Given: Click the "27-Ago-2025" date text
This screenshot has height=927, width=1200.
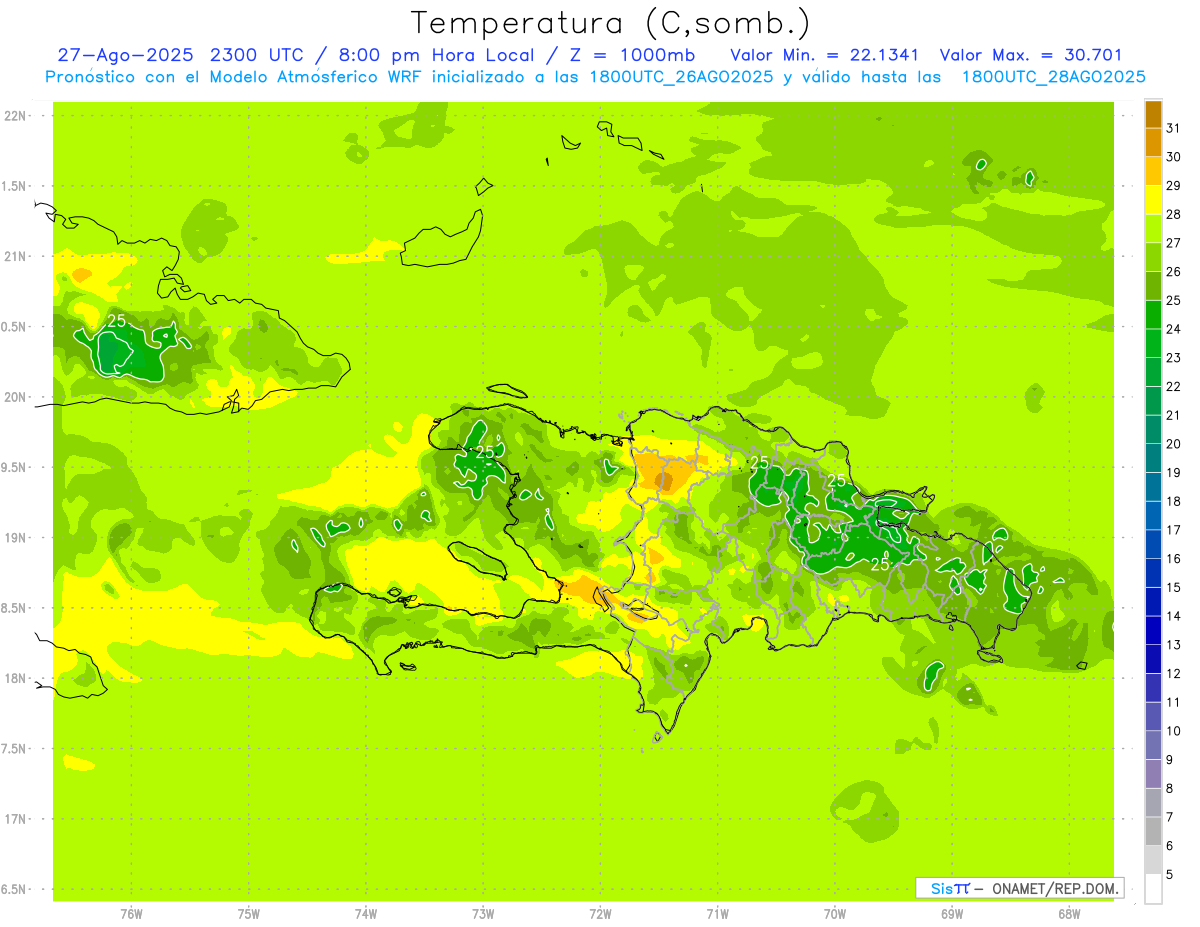Looking at the screenshot, I should click(x=125, y=55).
